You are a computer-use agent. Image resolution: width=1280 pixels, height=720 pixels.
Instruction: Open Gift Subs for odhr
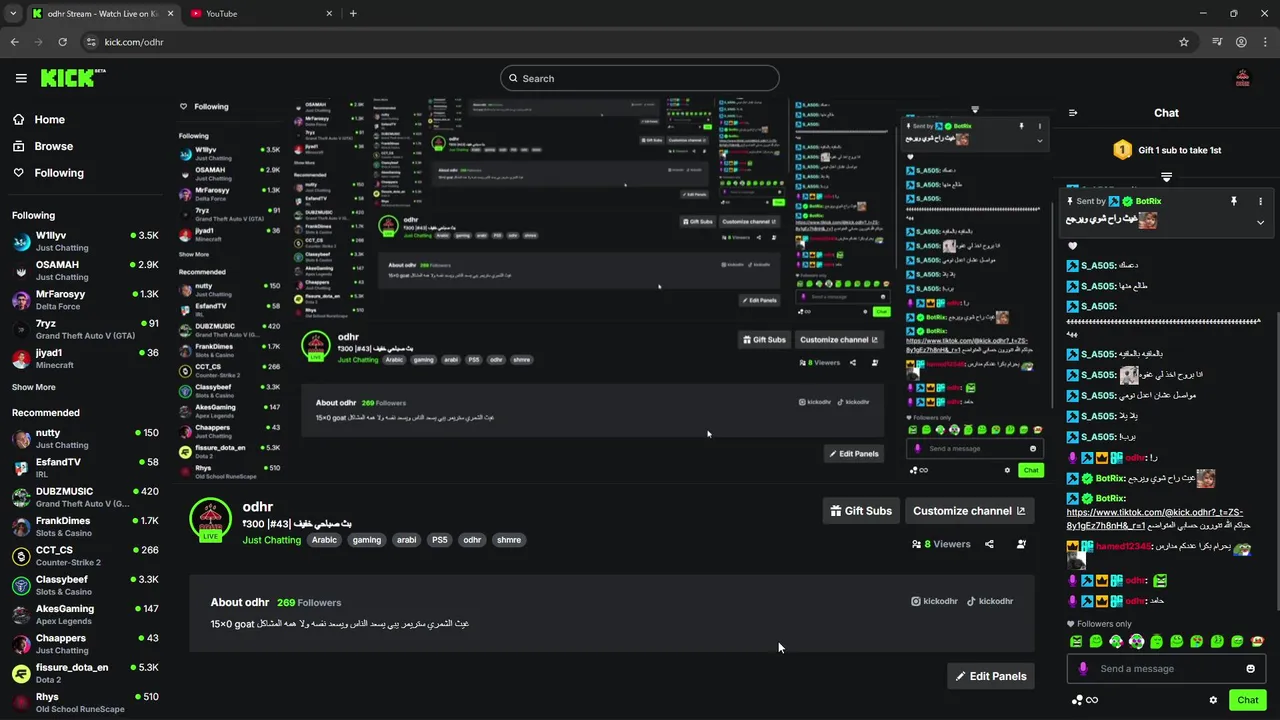click(x=861, y=511)
